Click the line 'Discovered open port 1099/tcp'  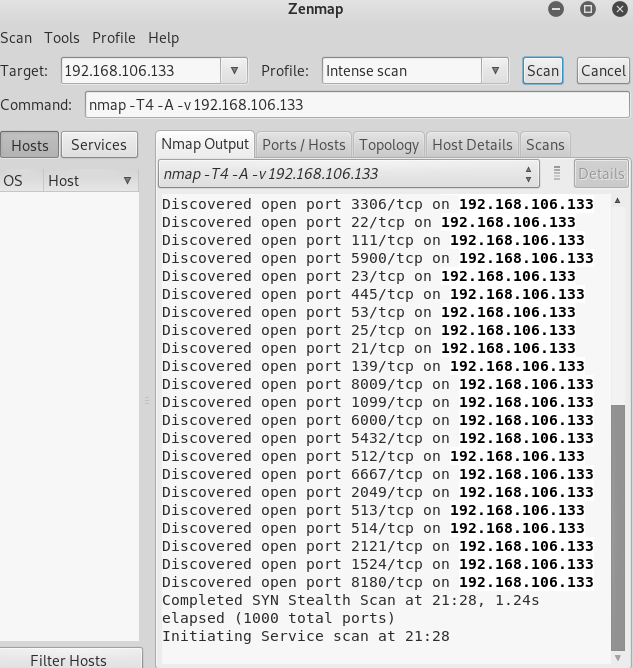pyautogui.click(x=377, y=402)
